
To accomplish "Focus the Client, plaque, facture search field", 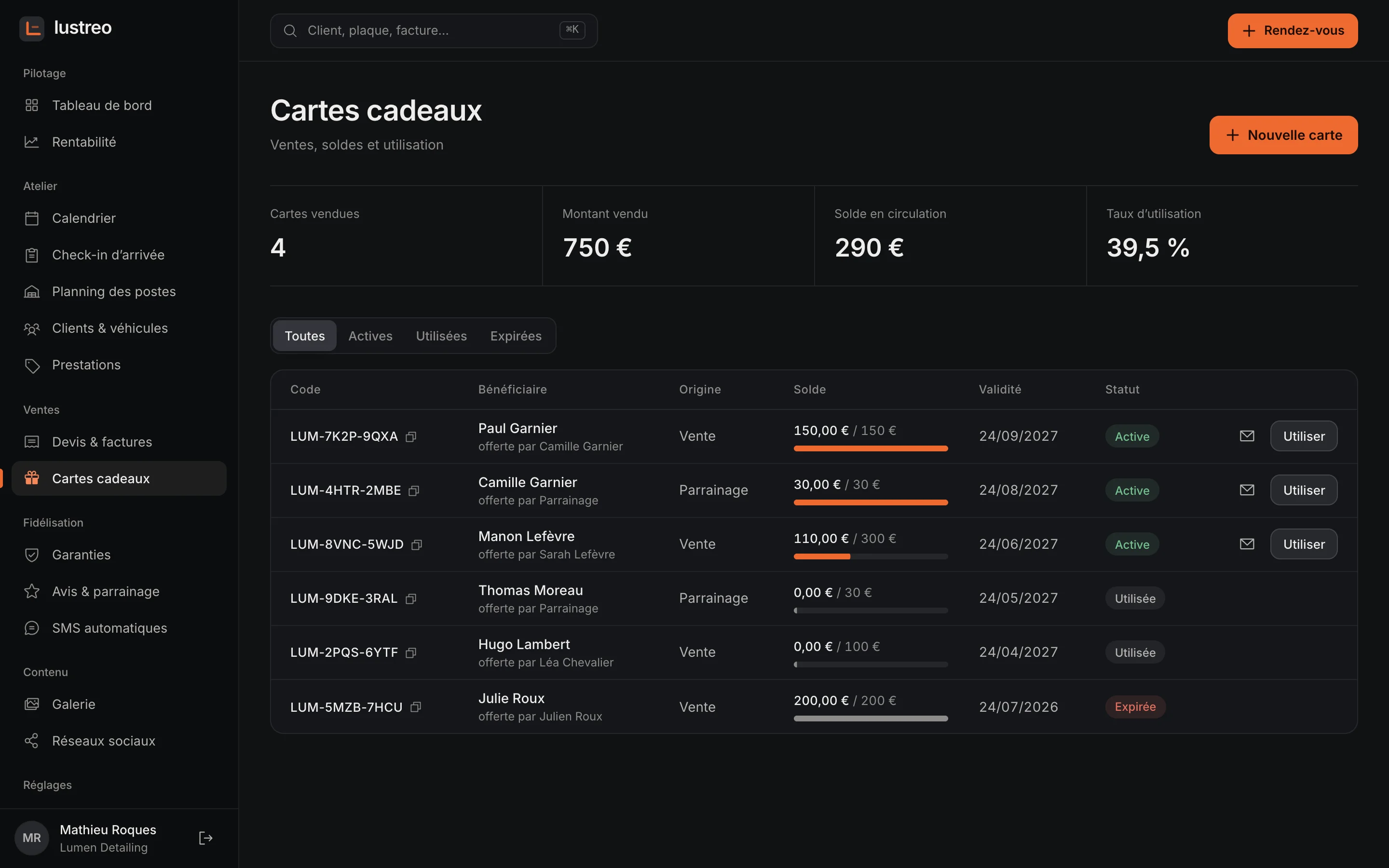I will point(434,31).
